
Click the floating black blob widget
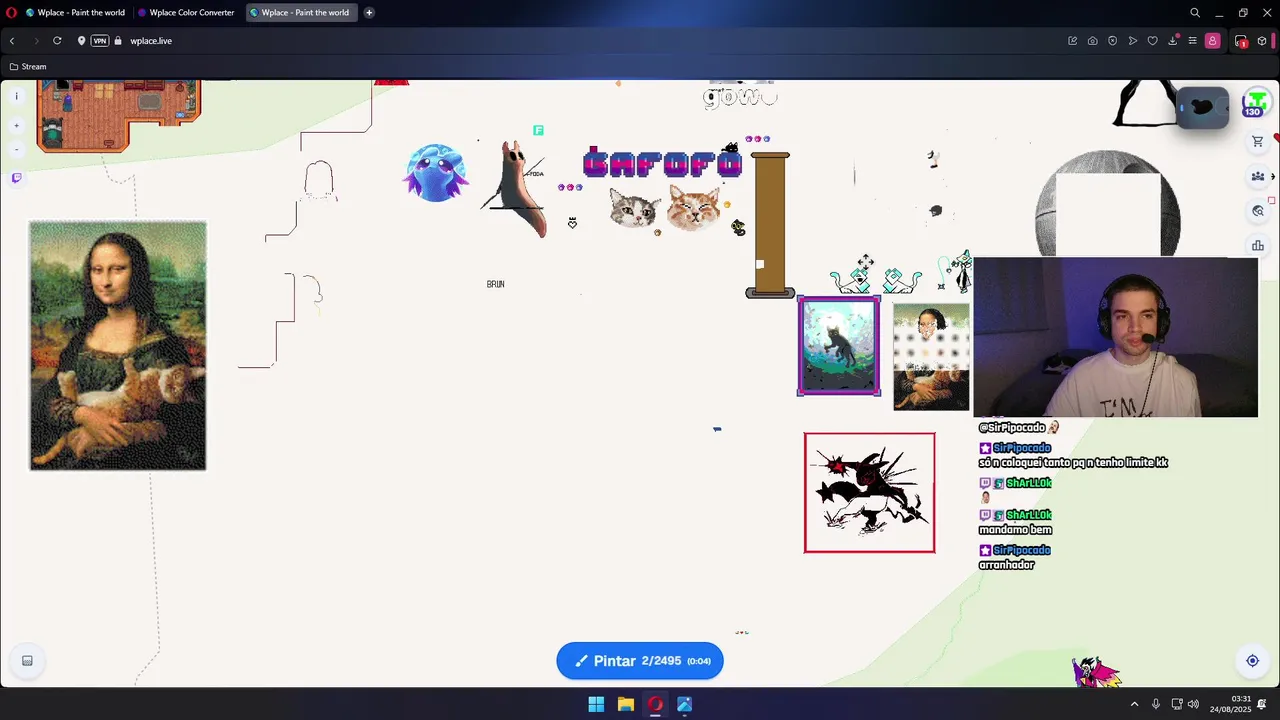click(x=1203, y=107)
